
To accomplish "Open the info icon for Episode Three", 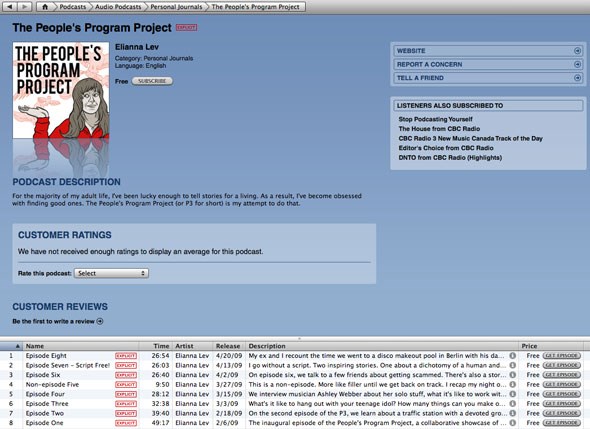I will pos(512,403).
